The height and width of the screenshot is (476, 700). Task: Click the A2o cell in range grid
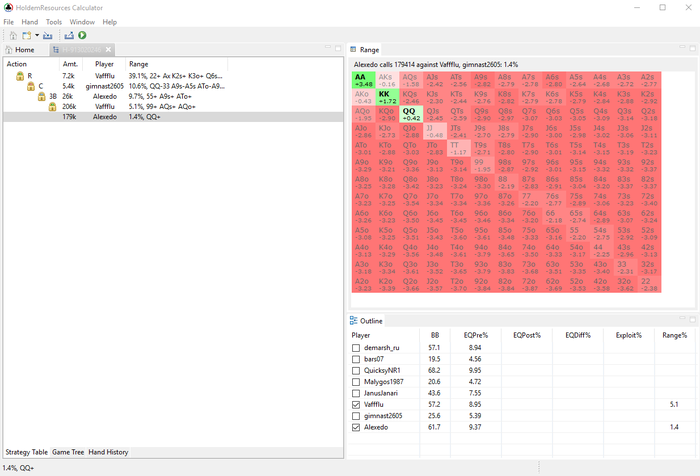[x=363, y=284]
